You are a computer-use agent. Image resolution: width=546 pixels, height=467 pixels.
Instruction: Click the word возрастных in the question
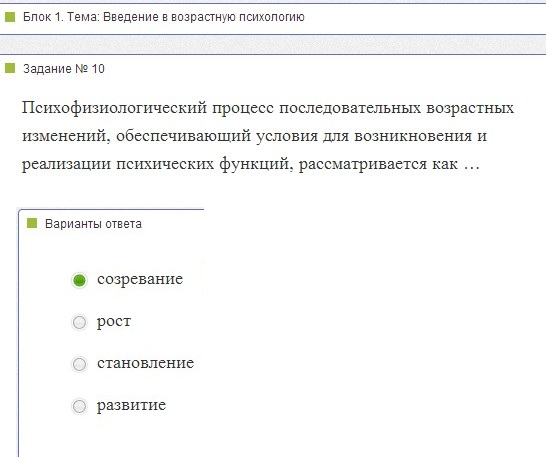tap(470, 108)
